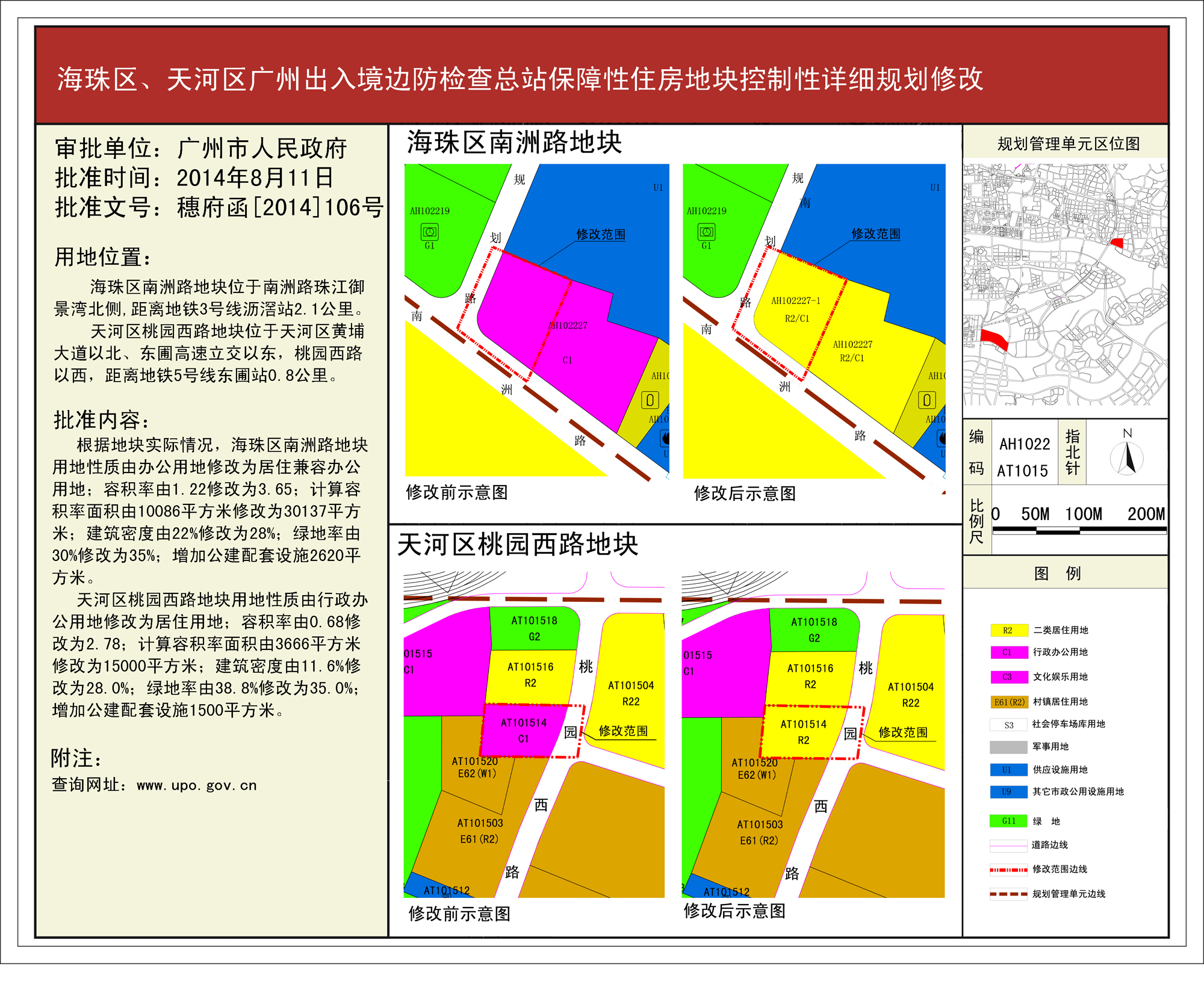1204x981 pixels.
Task: Click the 'AT101520 E62(W1)' label in the Tianhe after-modification map
Action: pyautogui.click(x=755, y=769)
